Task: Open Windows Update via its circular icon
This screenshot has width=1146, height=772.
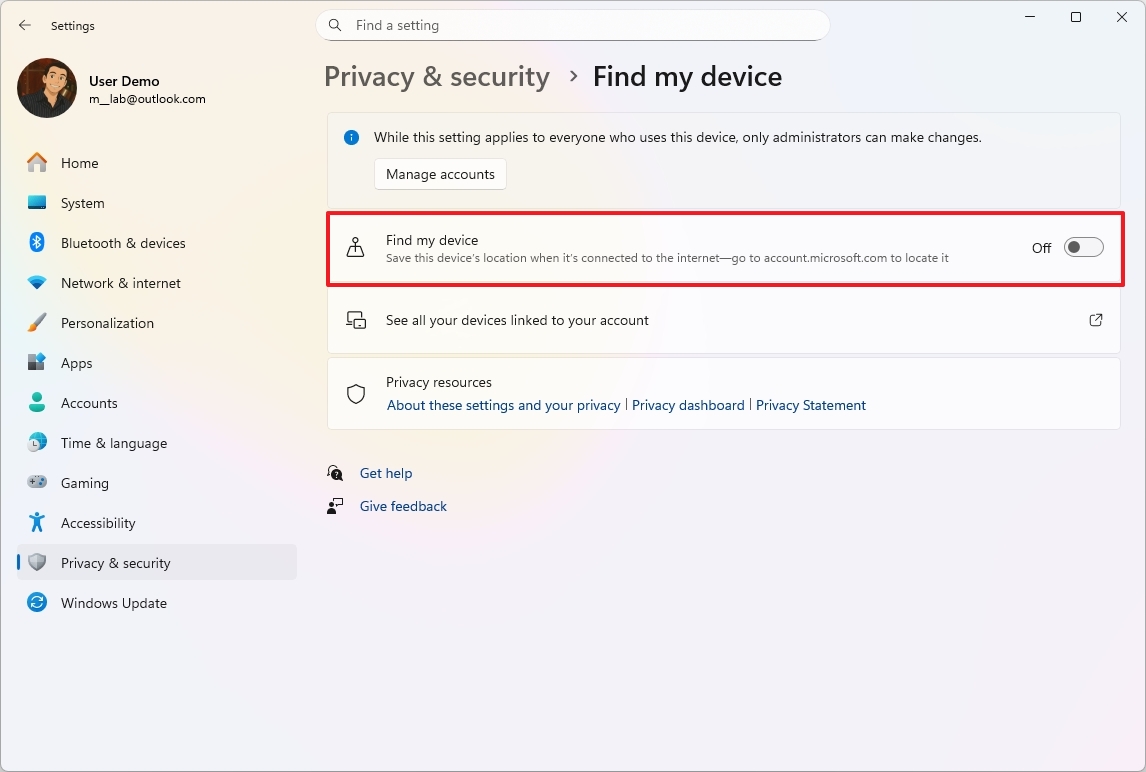Action: click(35, 603)
